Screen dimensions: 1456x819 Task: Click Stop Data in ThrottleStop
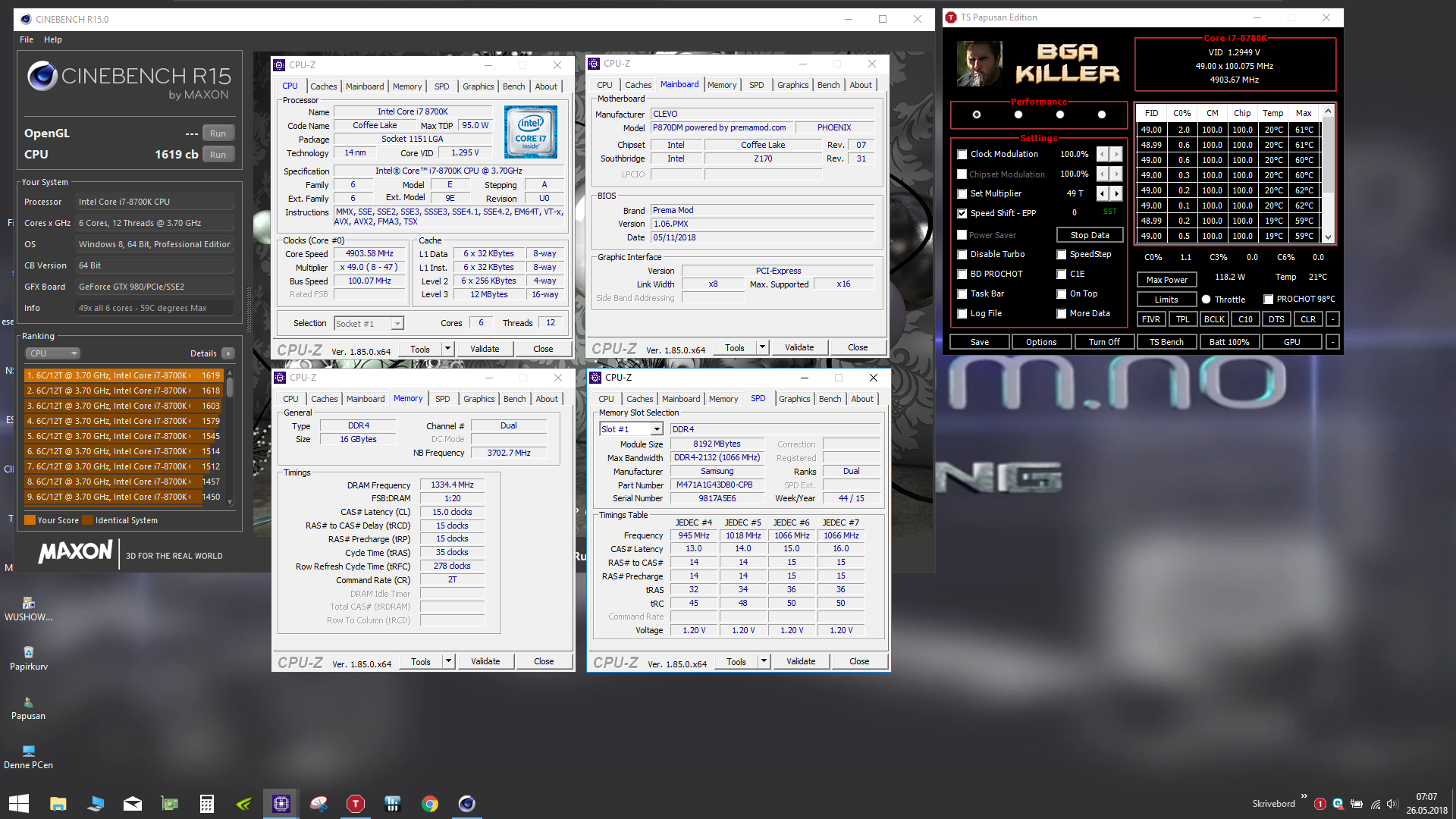point(1090,235)
